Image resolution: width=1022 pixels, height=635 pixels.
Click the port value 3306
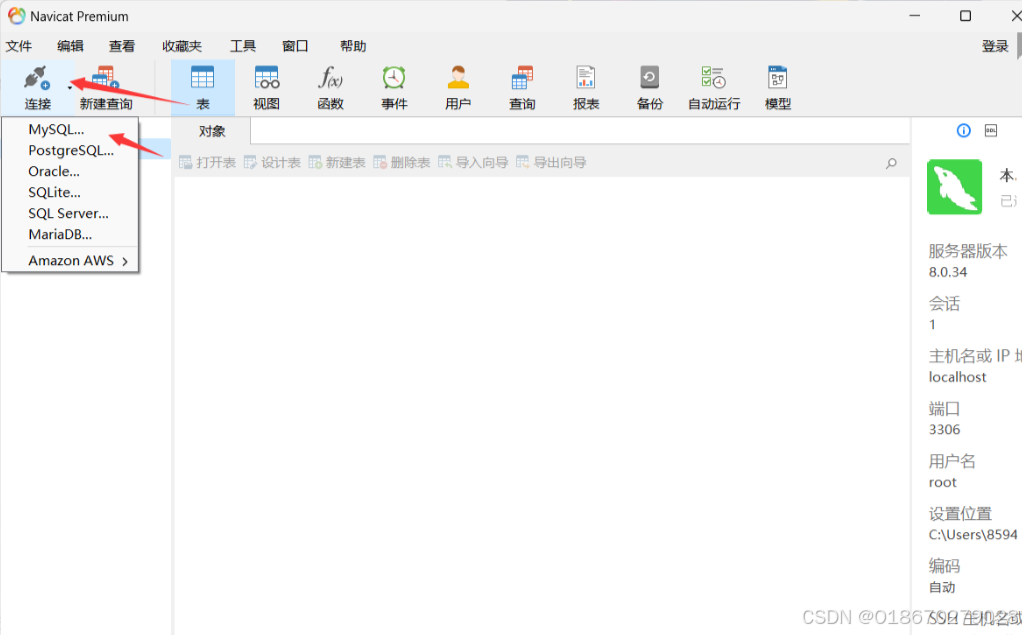tap(944, 430)
